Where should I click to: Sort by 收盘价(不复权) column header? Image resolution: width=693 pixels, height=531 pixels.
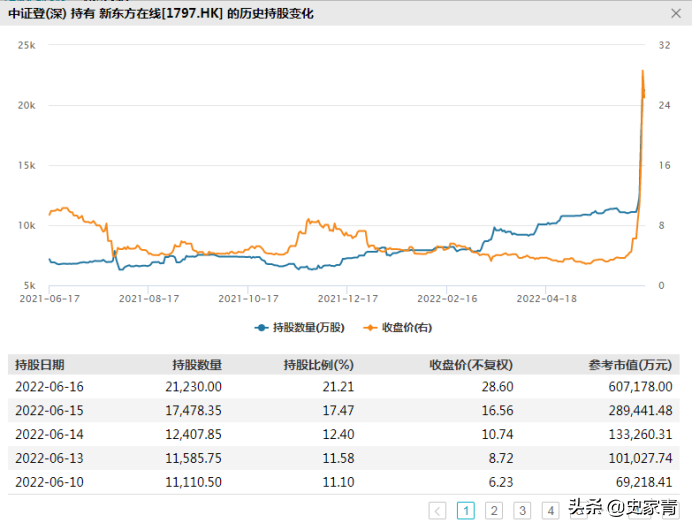[471, 365]
